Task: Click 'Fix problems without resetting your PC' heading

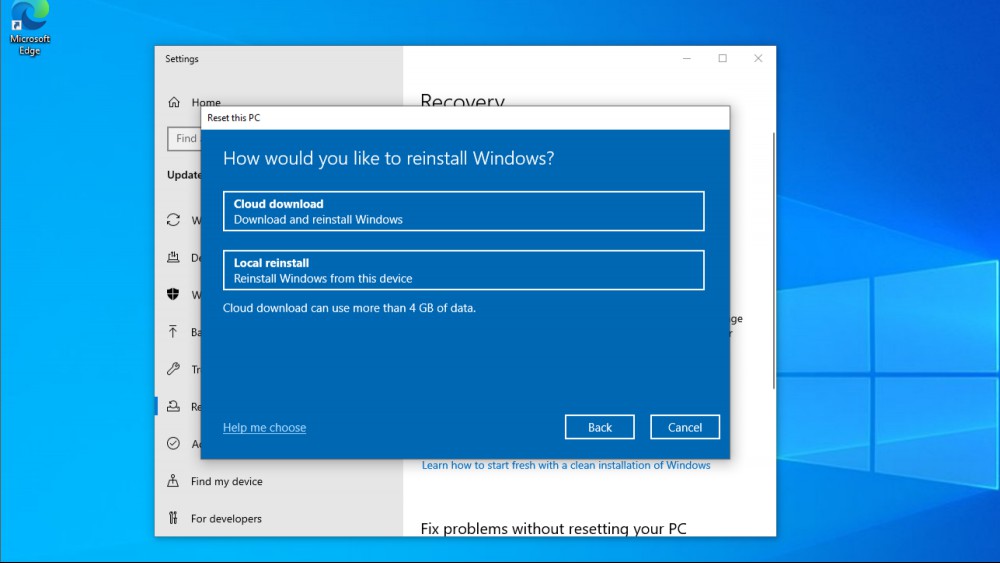Action: click(553, 529)
